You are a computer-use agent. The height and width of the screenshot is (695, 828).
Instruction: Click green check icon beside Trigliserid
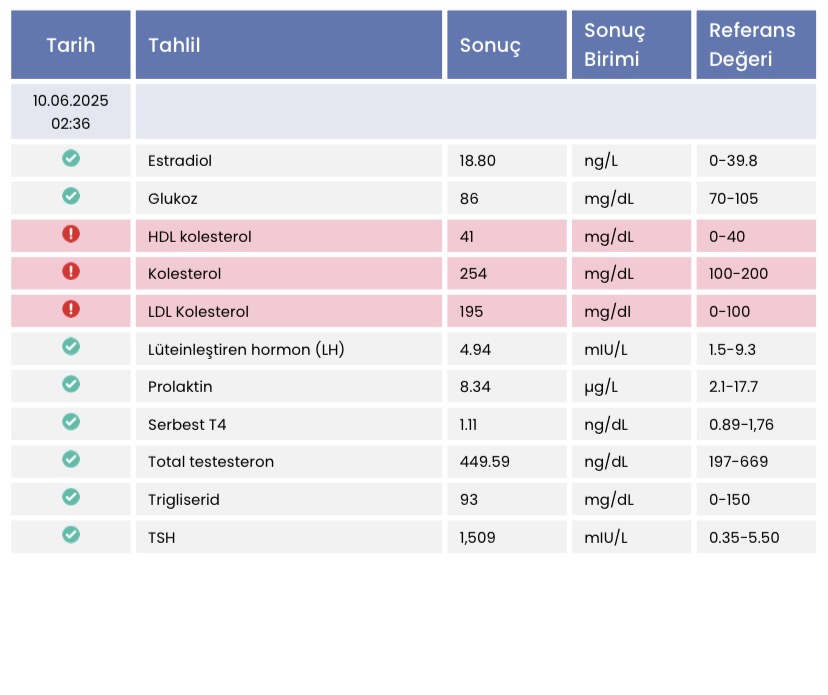click(x=71, y=497)
